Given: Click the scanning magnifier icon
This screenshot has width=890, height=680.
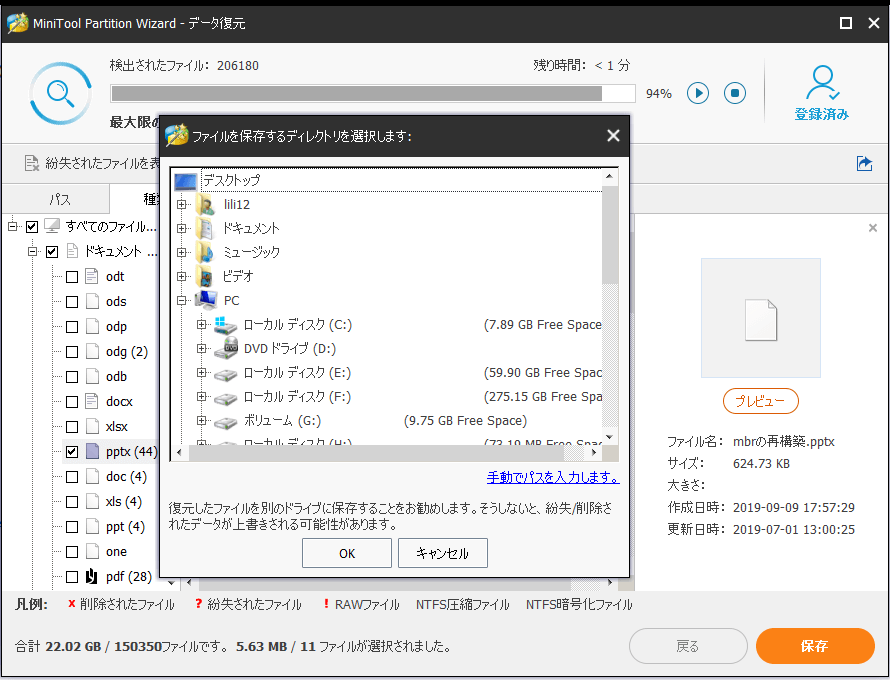Looking at the screenshot, I should pos(60,93).
